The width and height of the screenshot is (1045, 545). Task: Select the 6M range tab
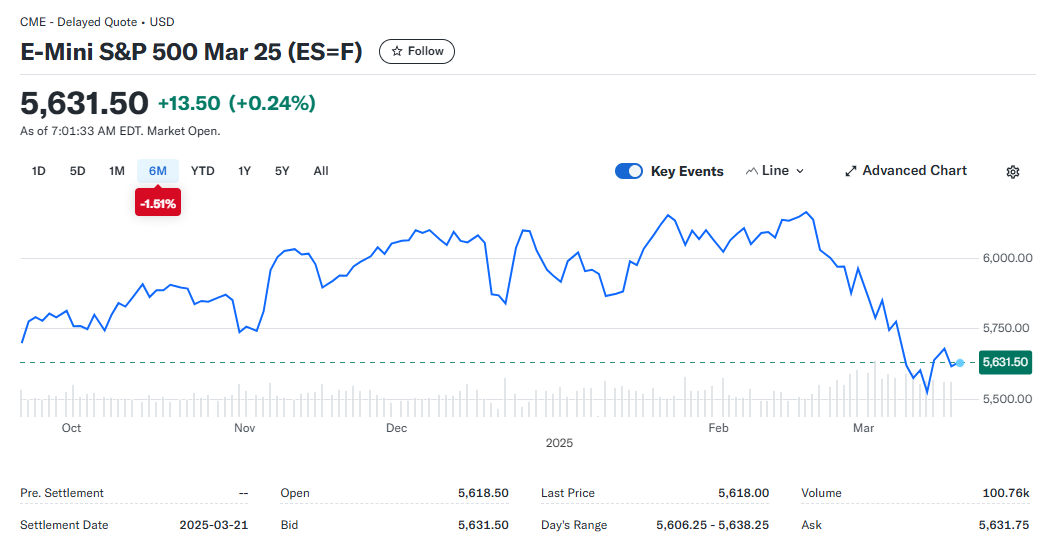158,171
